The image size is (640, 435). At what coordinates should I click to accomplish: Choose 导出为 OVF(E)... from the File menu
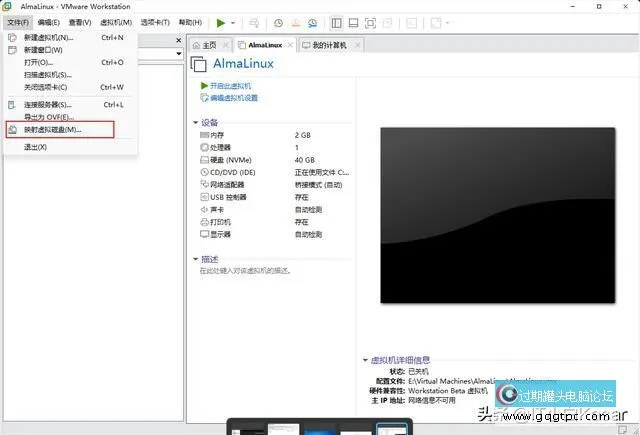pyautogui.click(x=70, y=117)
